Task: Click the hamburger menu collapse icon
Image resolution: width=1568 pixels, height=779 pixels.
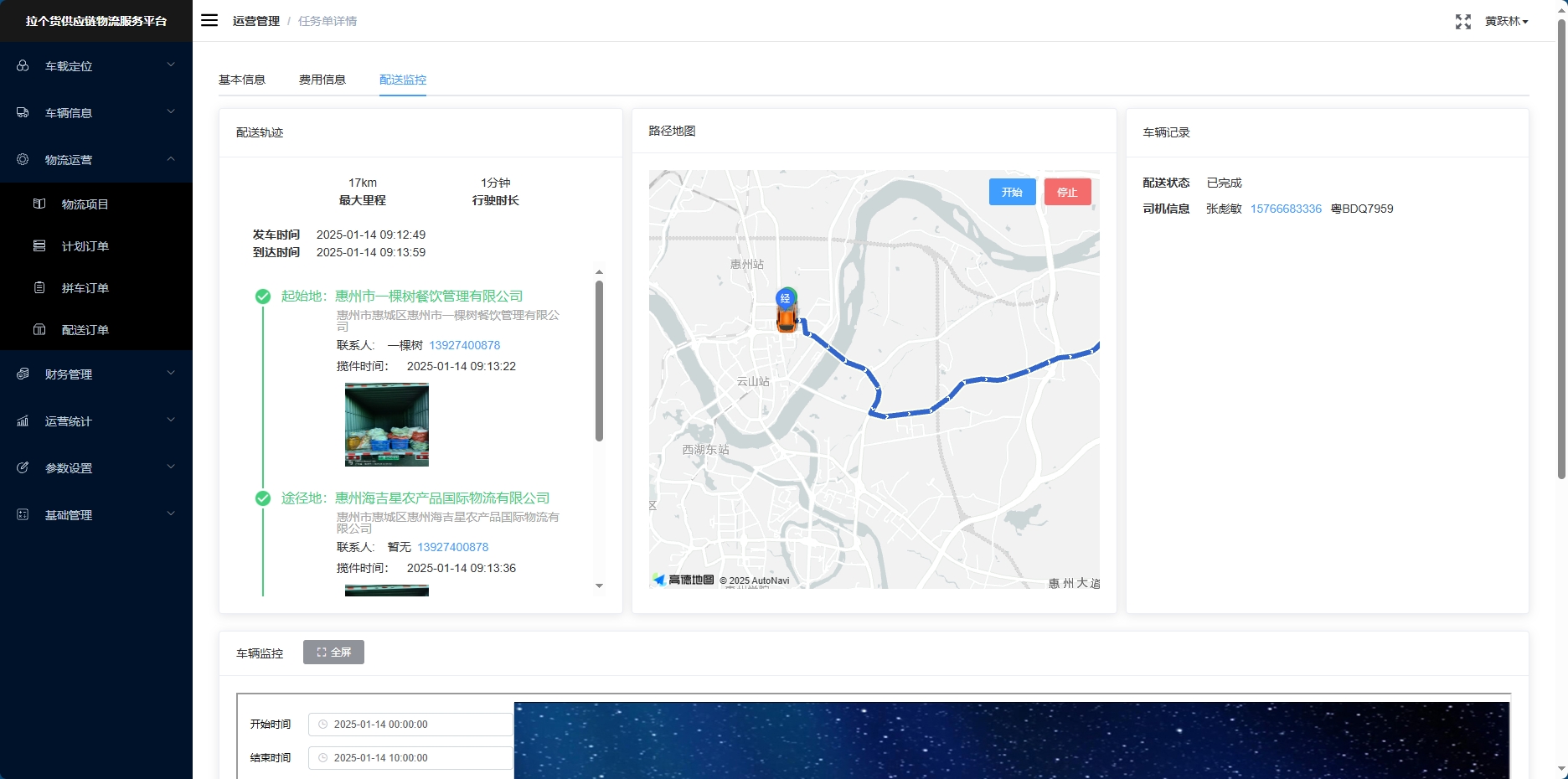Action: coord(209,20)
